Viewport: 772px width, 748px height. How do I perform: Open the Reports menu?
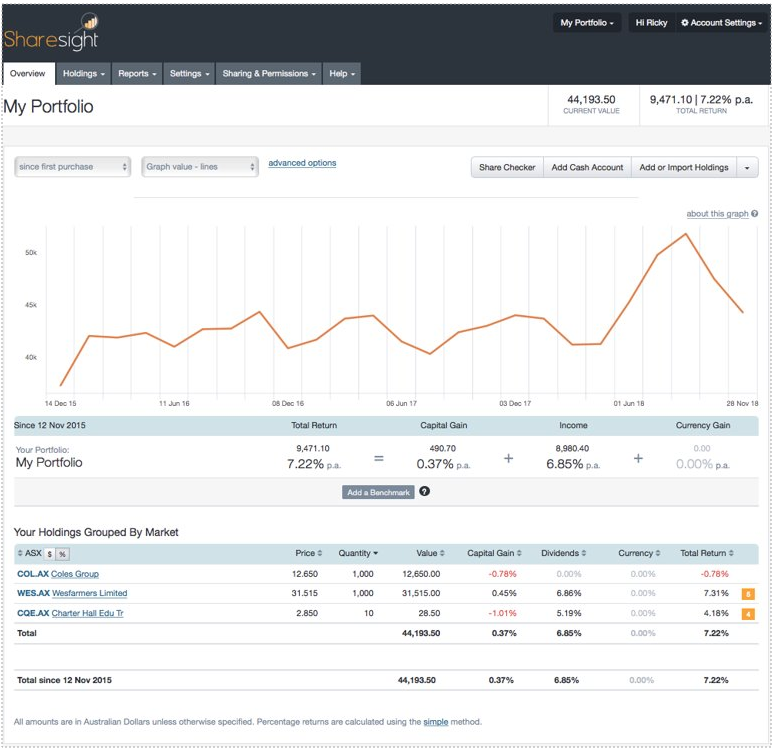pyautogui.click(x=137, y=73)
